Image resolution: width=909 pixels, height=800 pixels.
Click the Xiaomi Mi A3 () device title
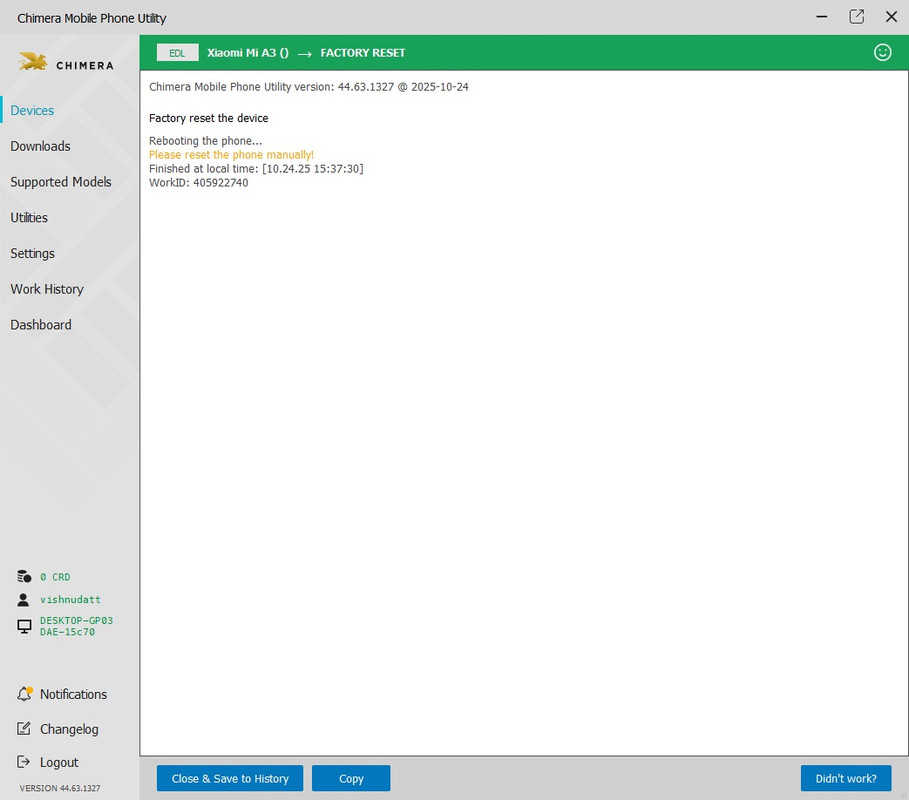248,53
